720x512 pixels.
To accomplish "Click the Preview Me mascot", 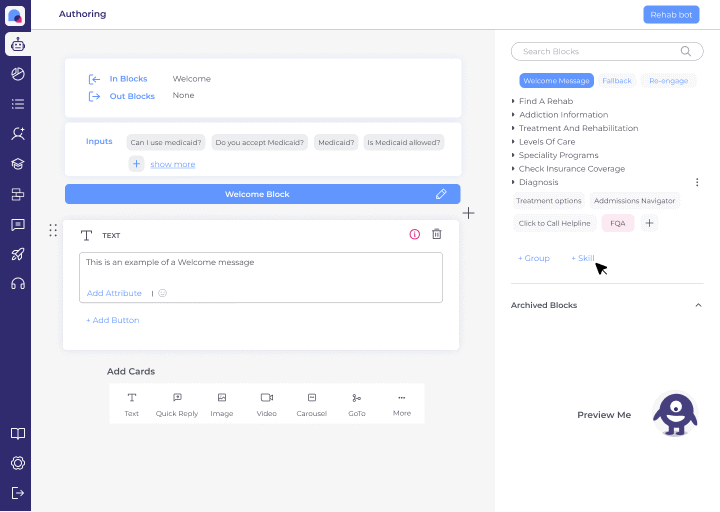I will 675,414.
